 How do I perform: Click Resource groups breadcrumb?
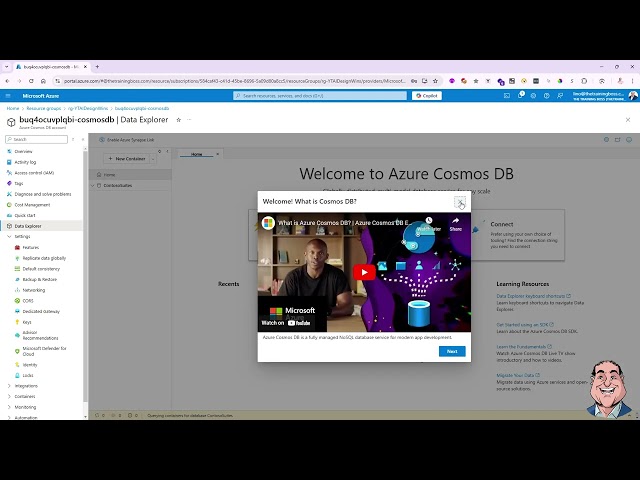[44, 108]
